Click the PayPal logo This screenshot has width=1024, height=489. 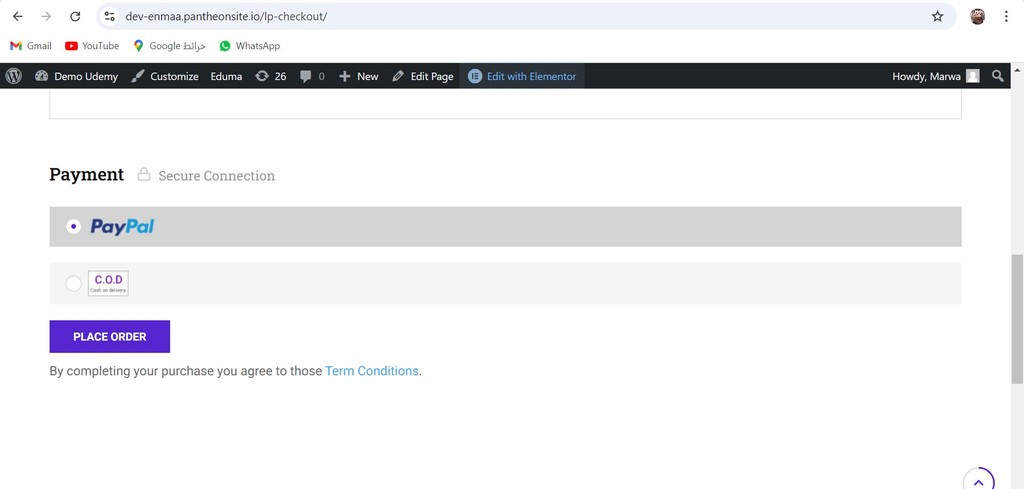[122, 227]
